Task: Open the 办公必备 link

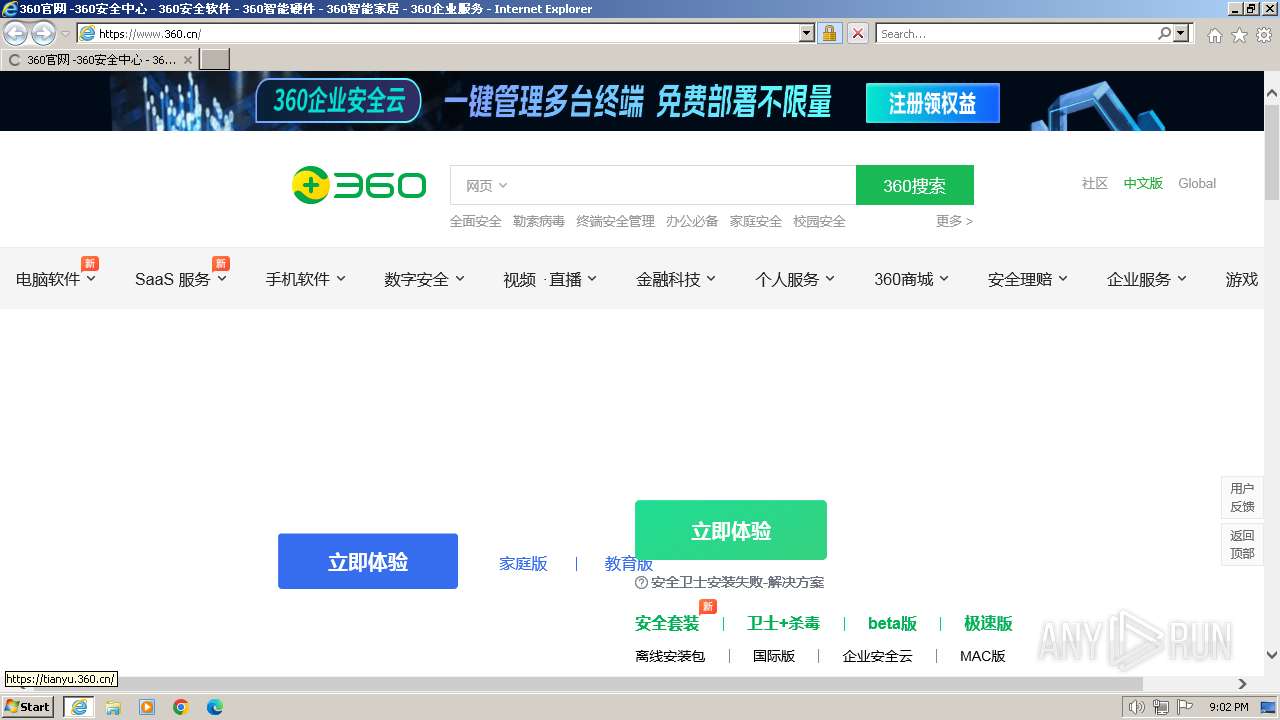Action: [x=692, y=221]
